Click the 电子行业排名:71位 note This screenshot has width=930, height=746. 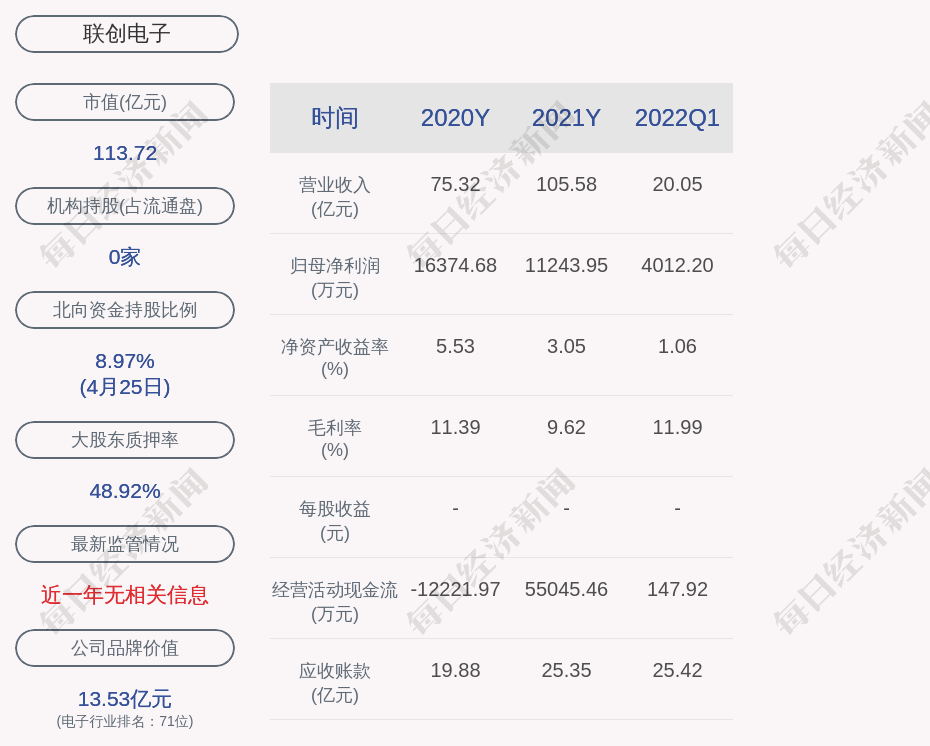click(x=125, y=721)
